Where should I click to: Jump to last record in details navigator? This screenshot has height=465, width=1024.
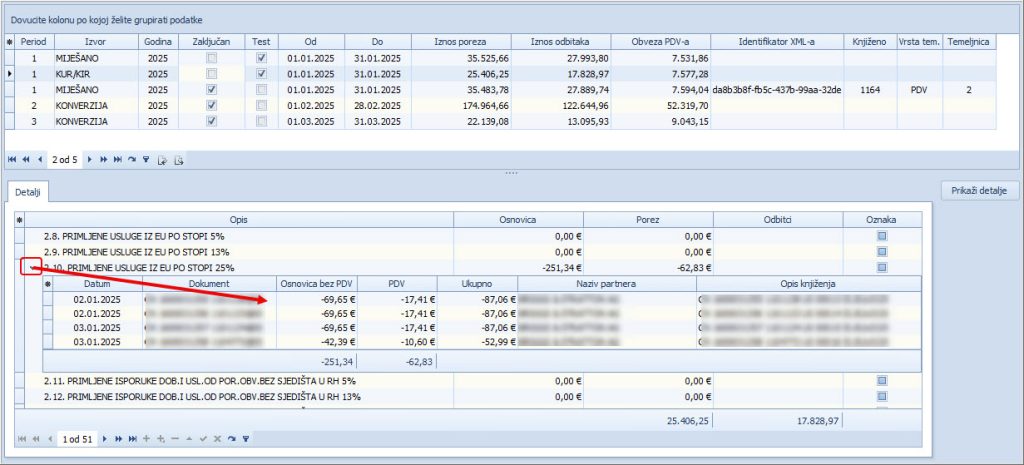132,439
